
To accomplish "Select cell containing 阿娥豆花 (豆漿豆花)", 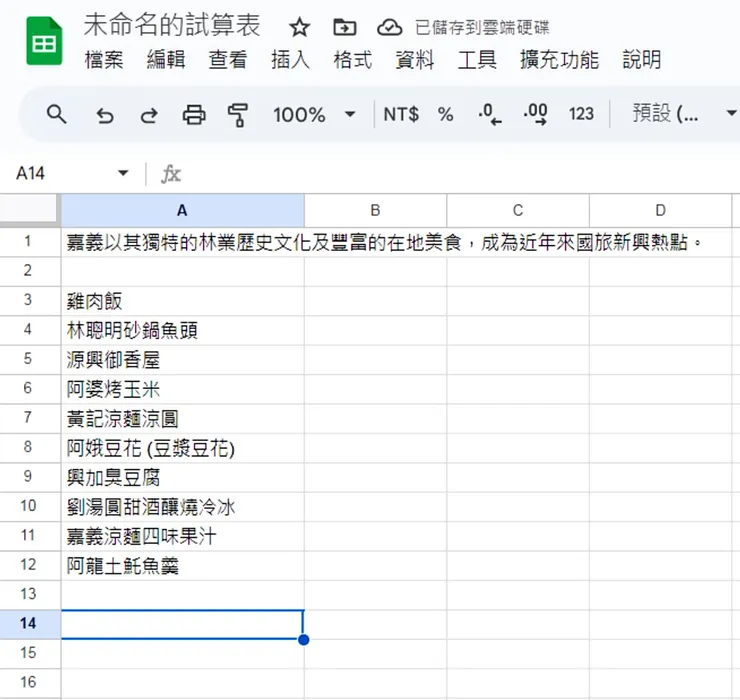I will (183, 448).
